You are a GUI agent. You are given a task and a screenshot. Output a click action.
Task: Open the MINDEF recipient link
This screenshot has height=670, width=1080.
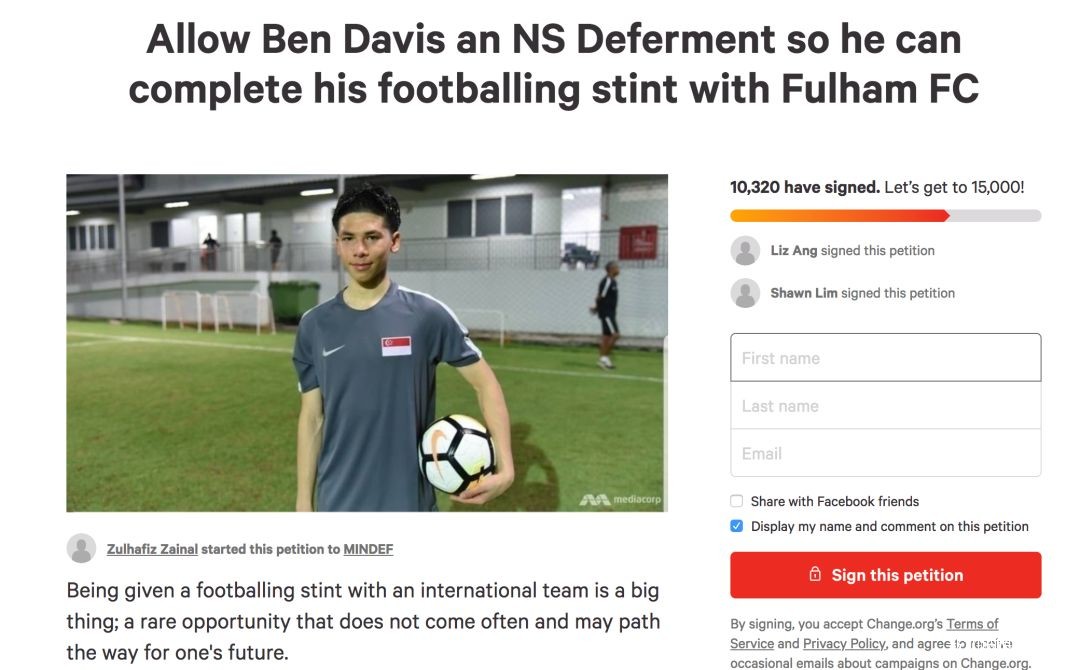pos(368,549)
